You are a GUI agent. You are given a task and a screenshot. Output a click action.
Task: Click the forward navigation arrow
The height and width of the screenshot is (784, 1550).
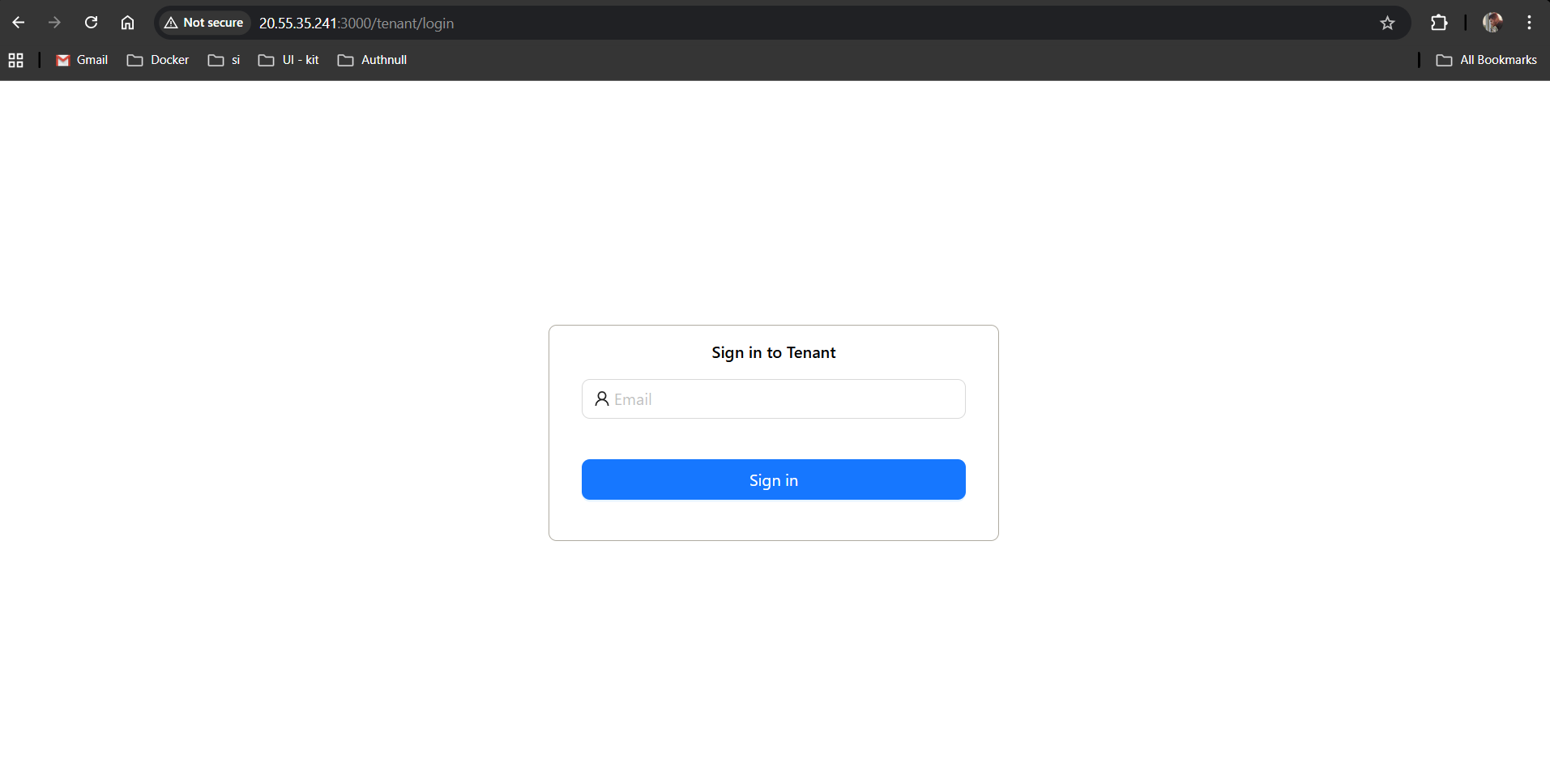pyautogui.click(x=54, y=22)
